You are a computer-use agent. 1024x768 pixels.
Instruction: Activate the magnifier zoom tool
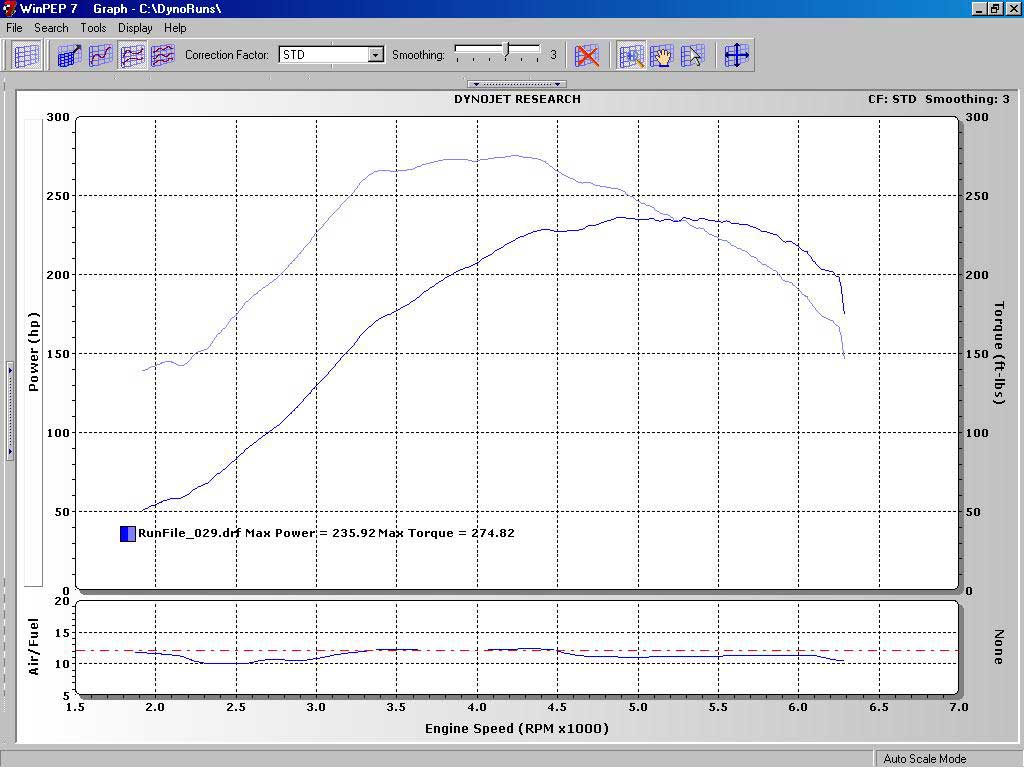[x=631, y=56]
